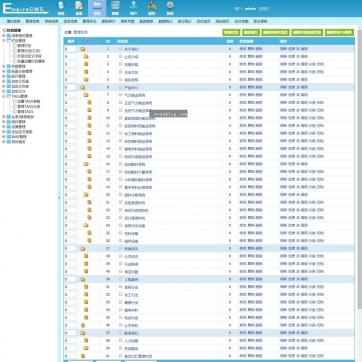Tick the checkbox in row ID 38
This screenshot has height=362, width=362.
tap(120, 340)
